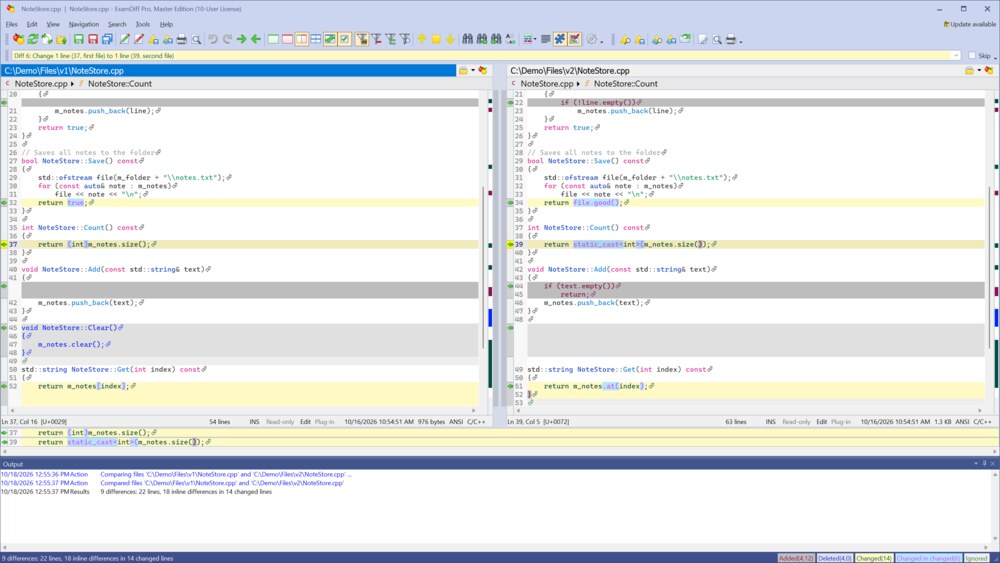Click the Print icon in left toolbar group
This screenshot has width=1000, height=563.
182,40
